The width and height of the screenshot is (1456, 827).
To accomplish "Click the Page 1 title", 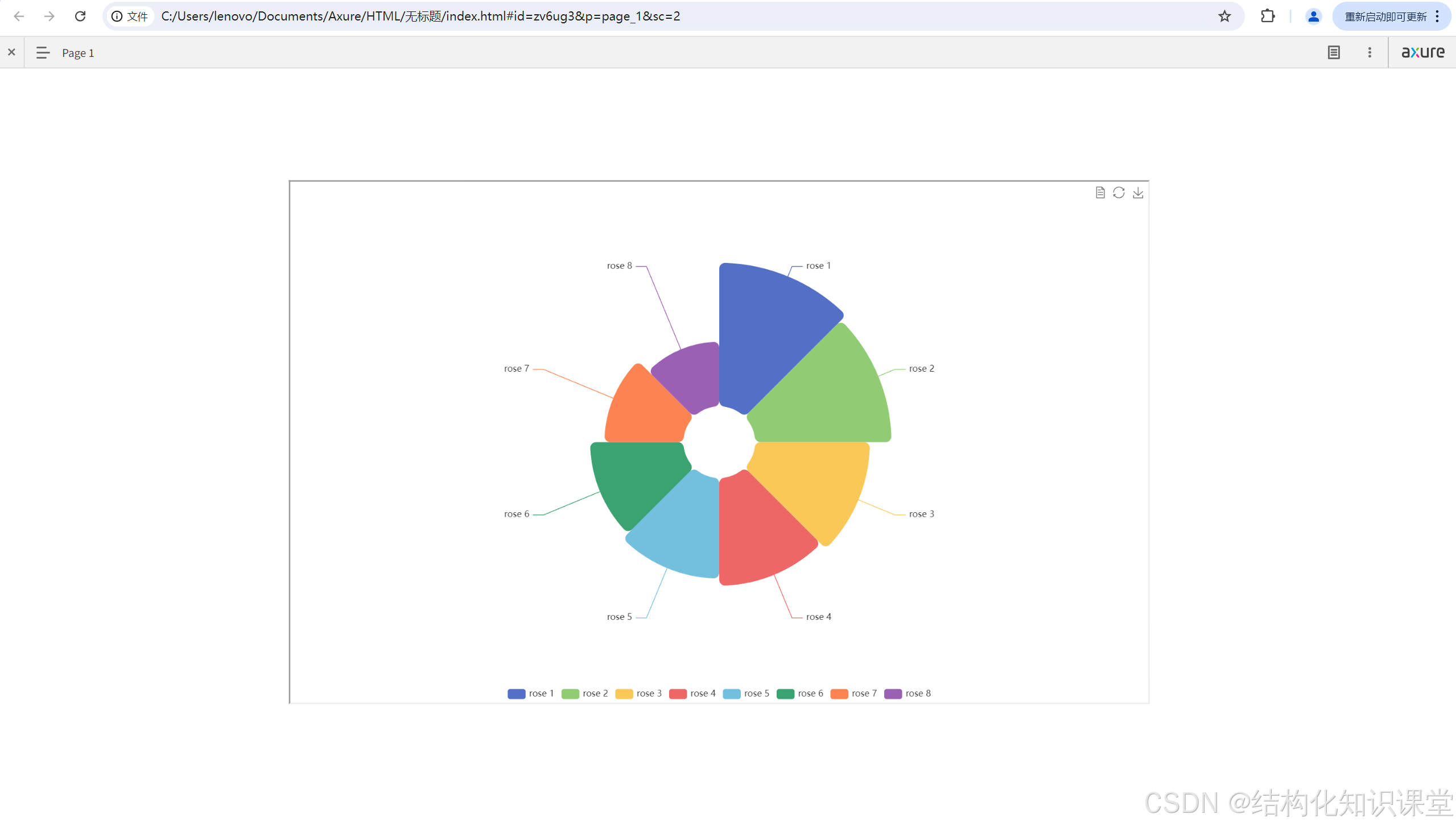I will (78, 53).
